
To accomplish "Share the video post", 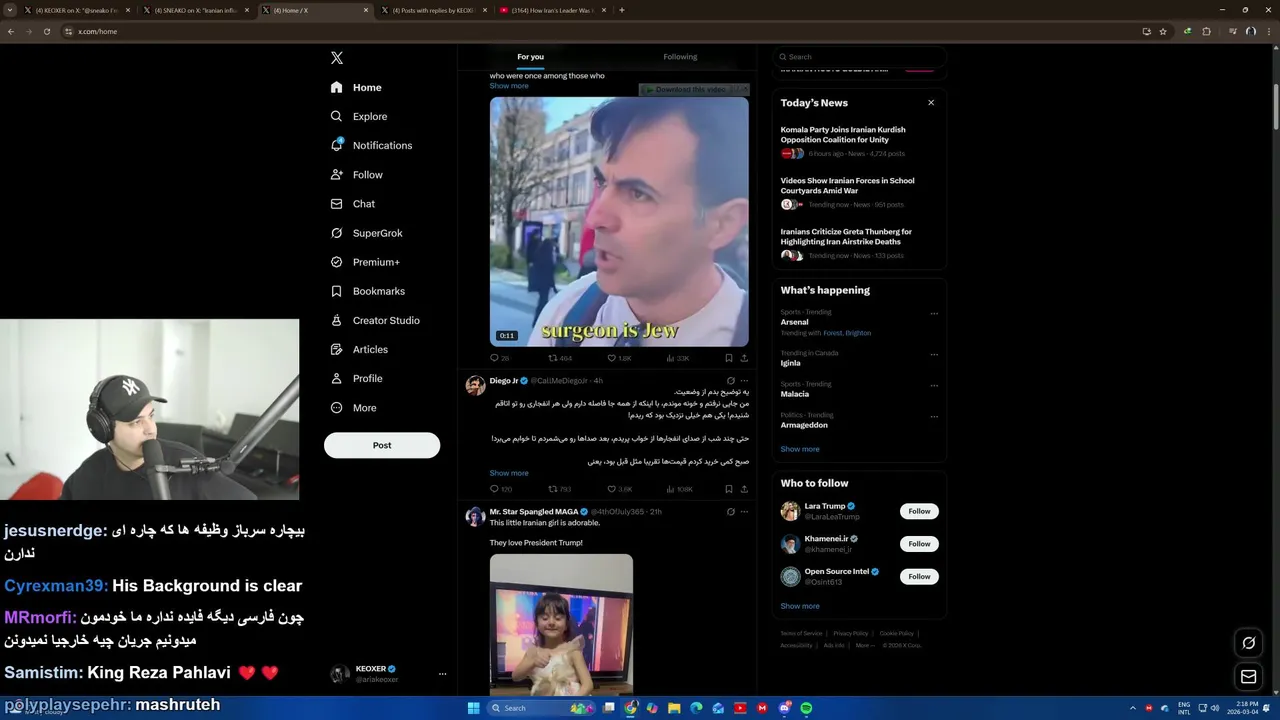I will coord(744,358).
